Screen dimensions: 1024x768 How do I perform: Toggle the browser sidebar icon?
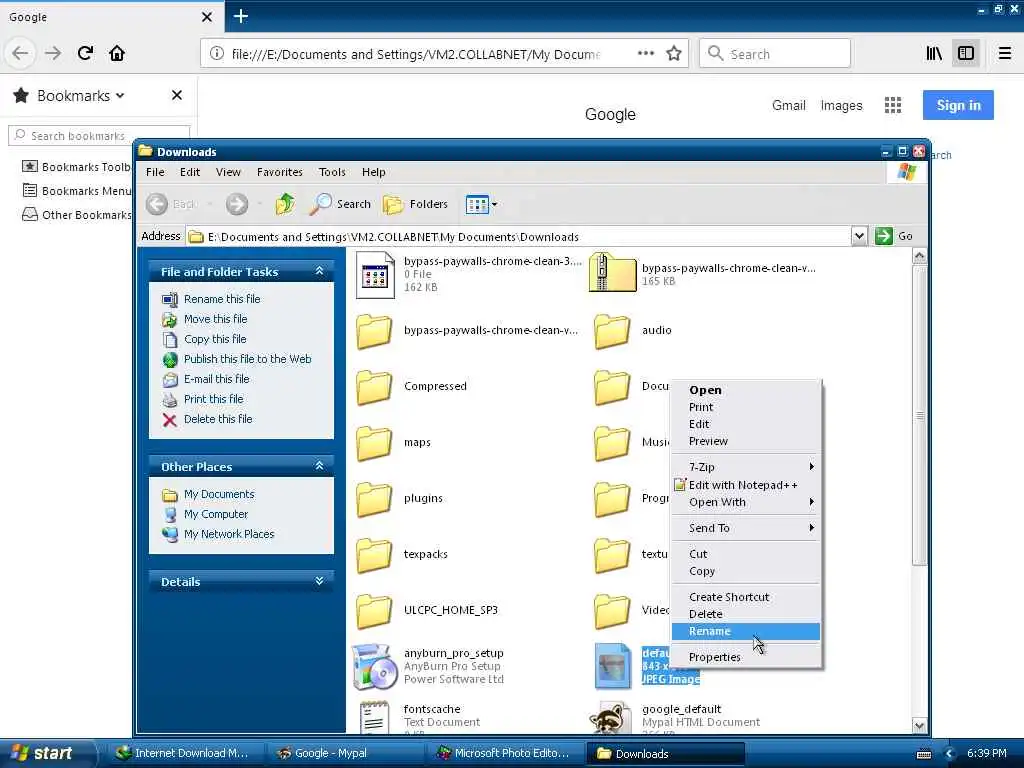[966, 53]
